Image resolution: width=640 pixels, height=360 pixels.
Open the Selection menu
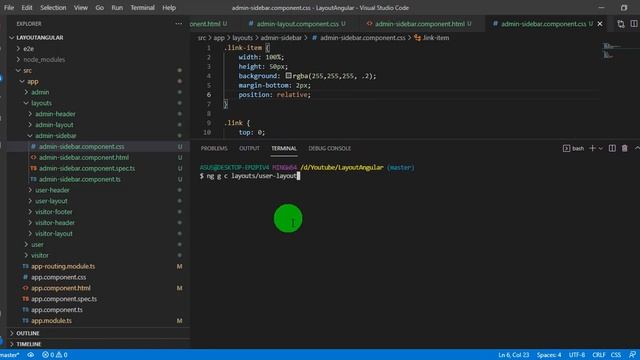pyautogui.click(x=53, y=8)
